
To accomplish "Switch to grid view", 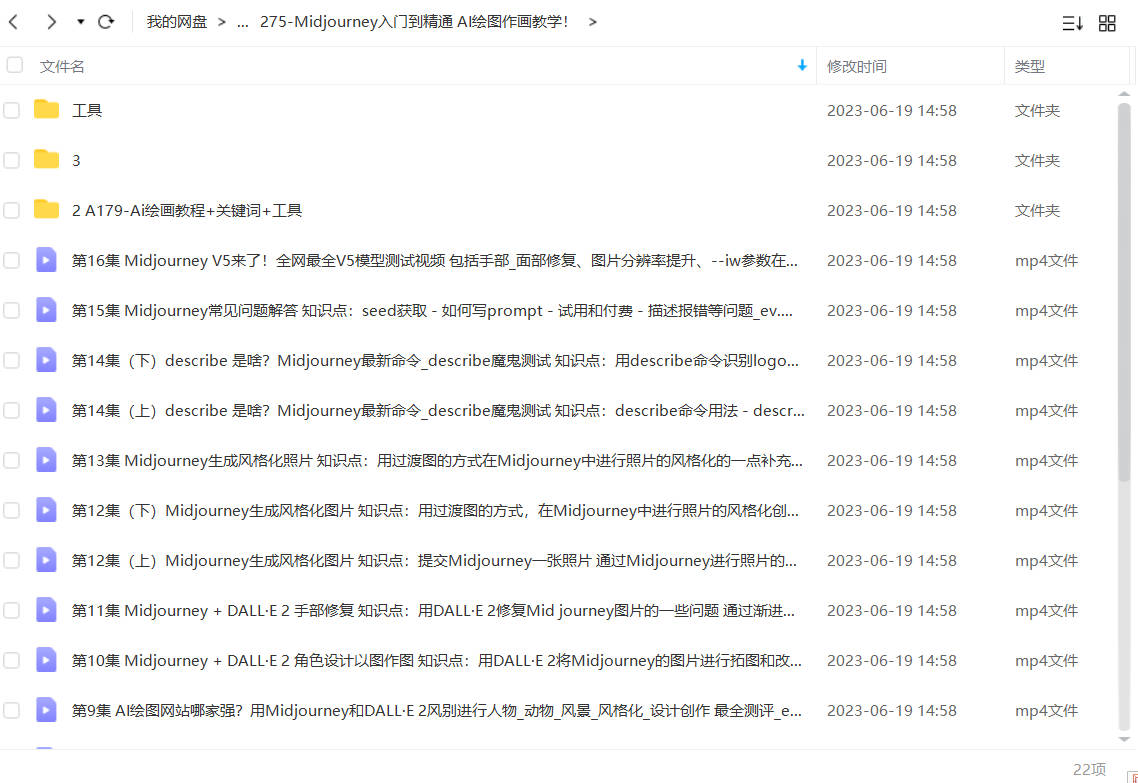I will tap(1107, 23).
